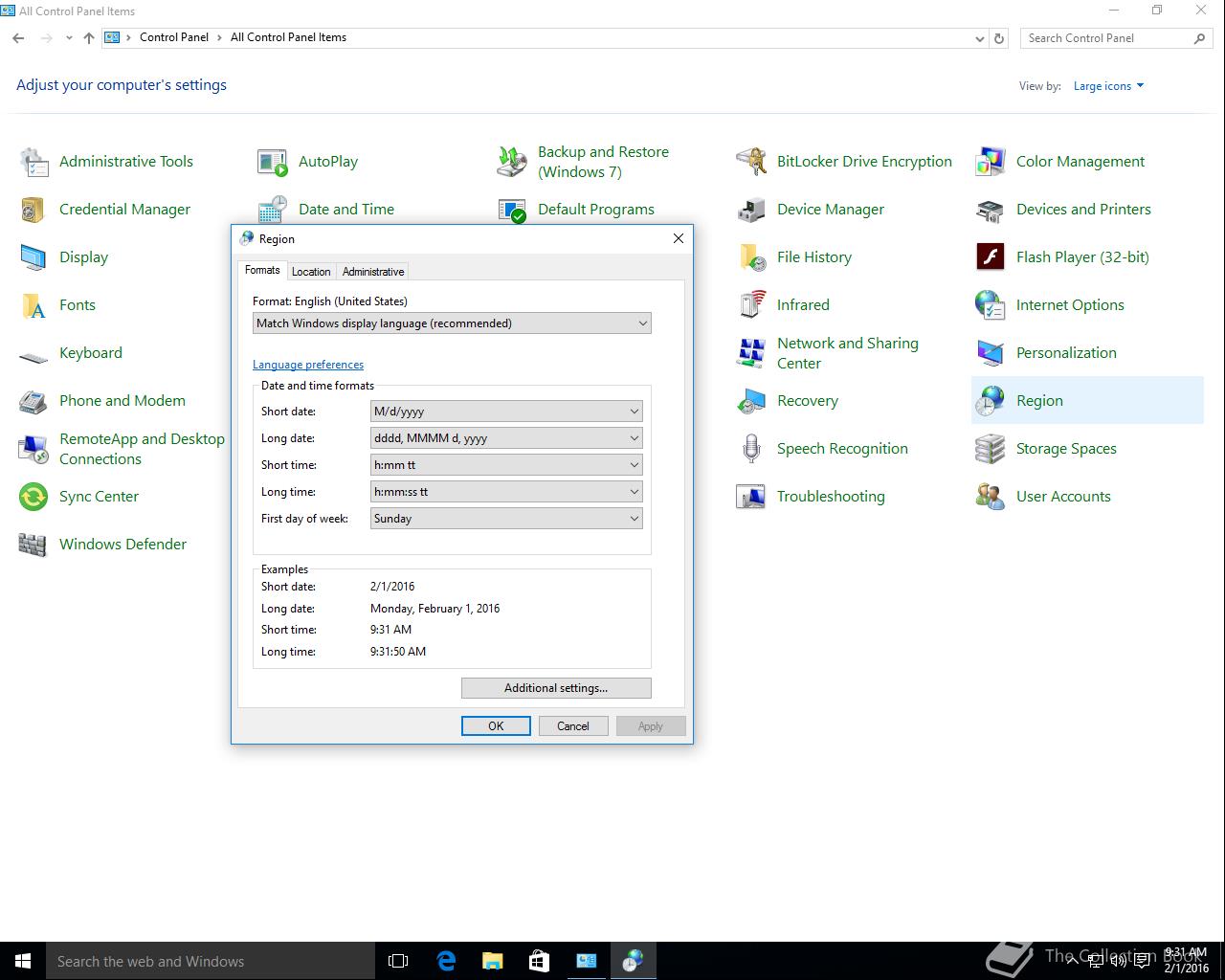Expand the First day of week dropdown
The height and width of the screenshot is (980, 1225).
coord(506,519)
